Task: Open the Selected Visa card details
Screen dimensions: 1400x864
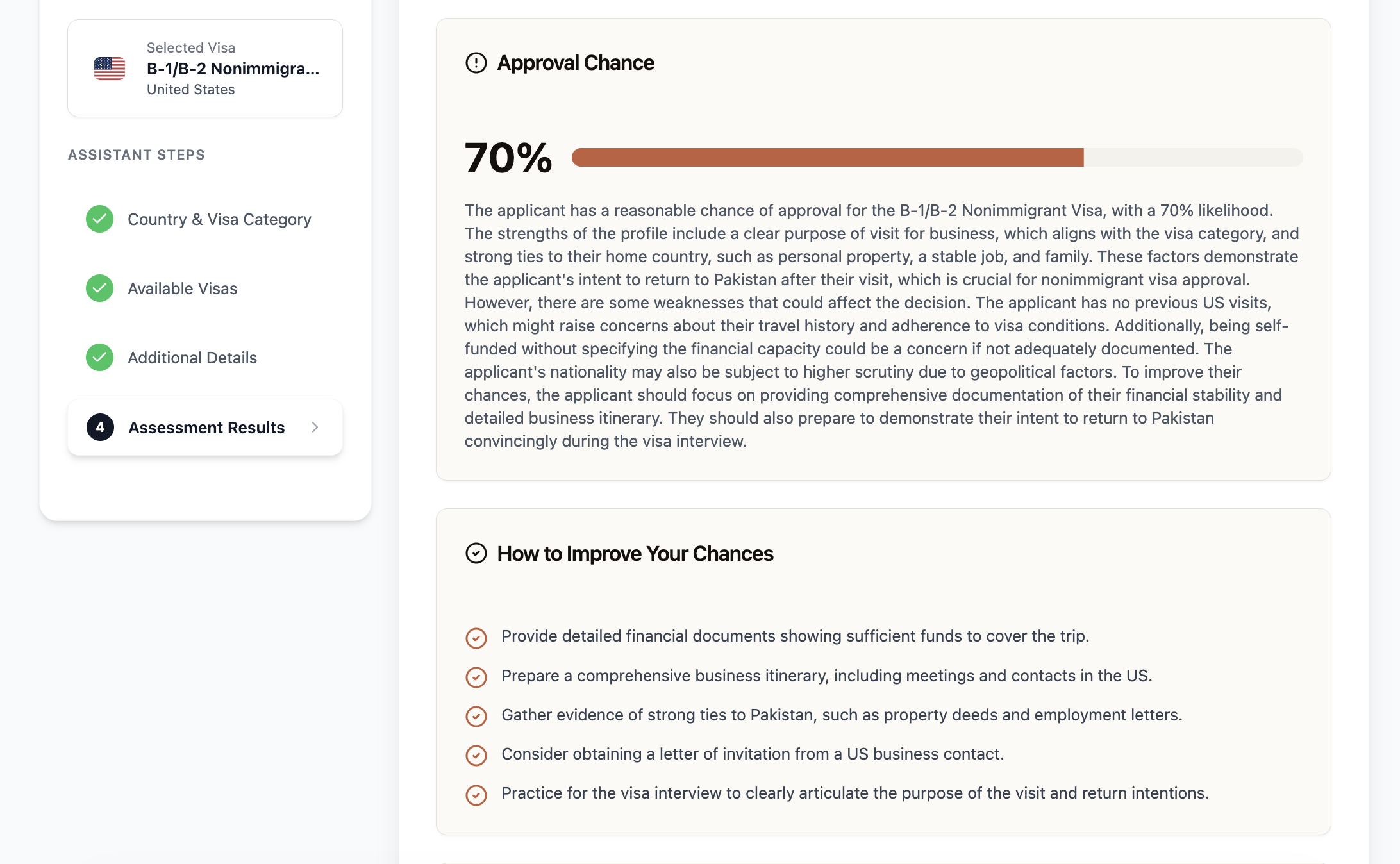Action: (204, 68)
